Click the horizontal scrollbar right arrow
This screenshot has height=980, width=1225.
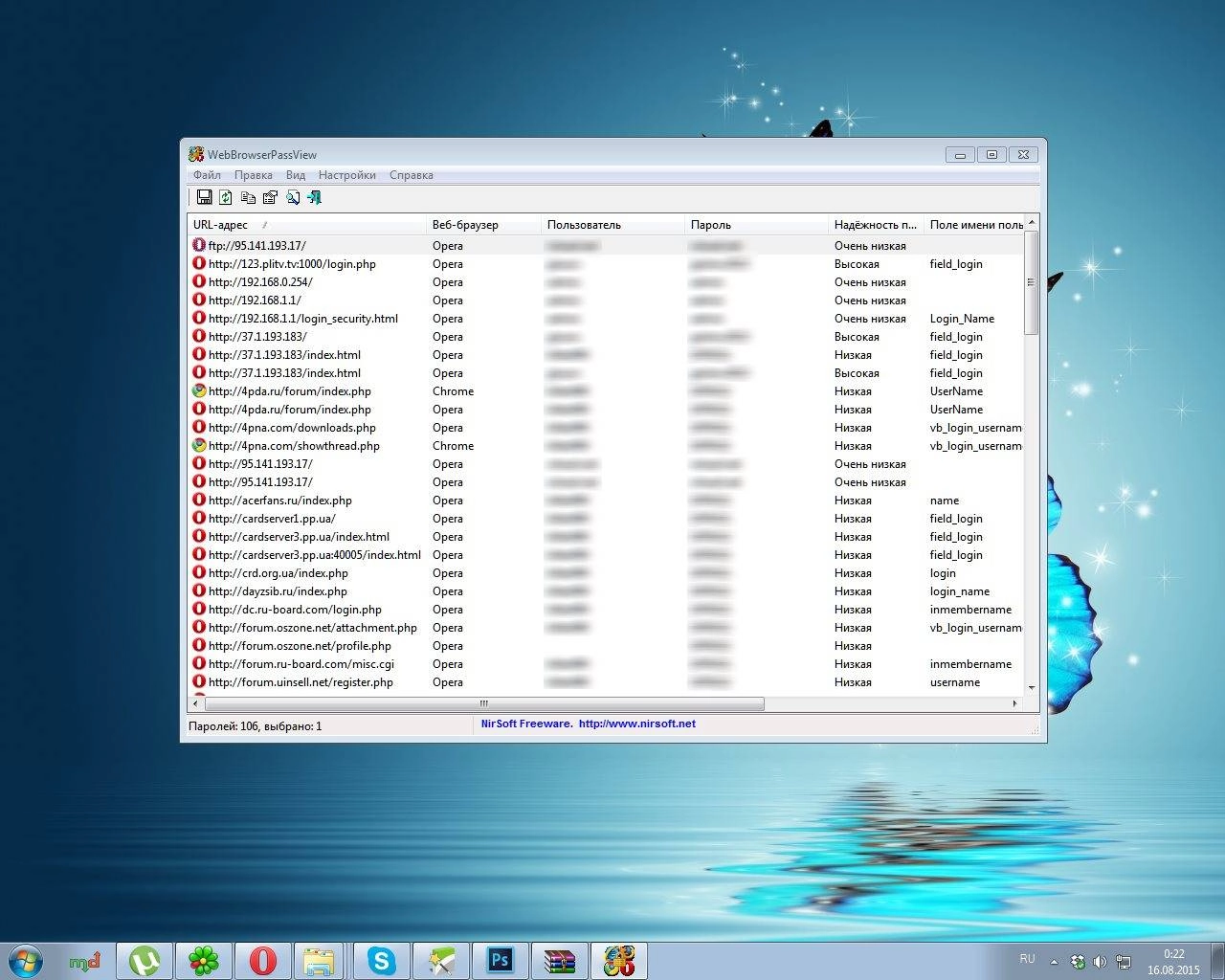tap(1015, 703)
